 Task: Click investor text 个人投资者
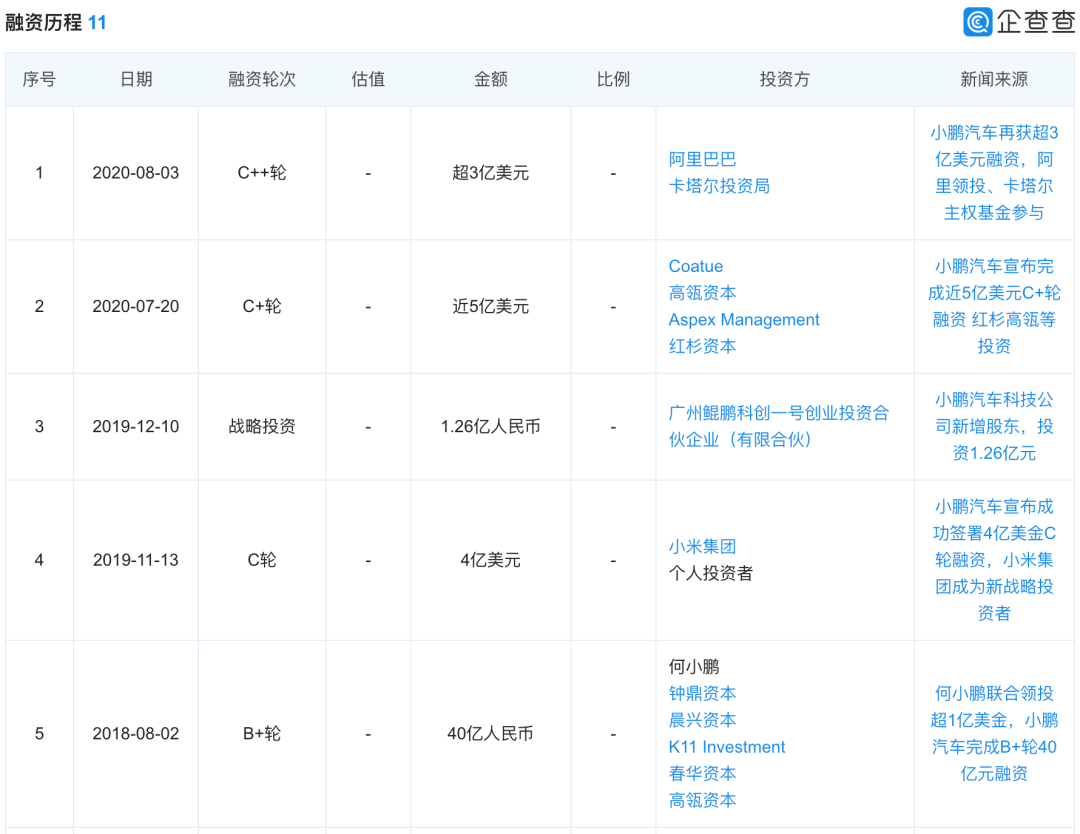pyautogui.click(x=710, y=573)
